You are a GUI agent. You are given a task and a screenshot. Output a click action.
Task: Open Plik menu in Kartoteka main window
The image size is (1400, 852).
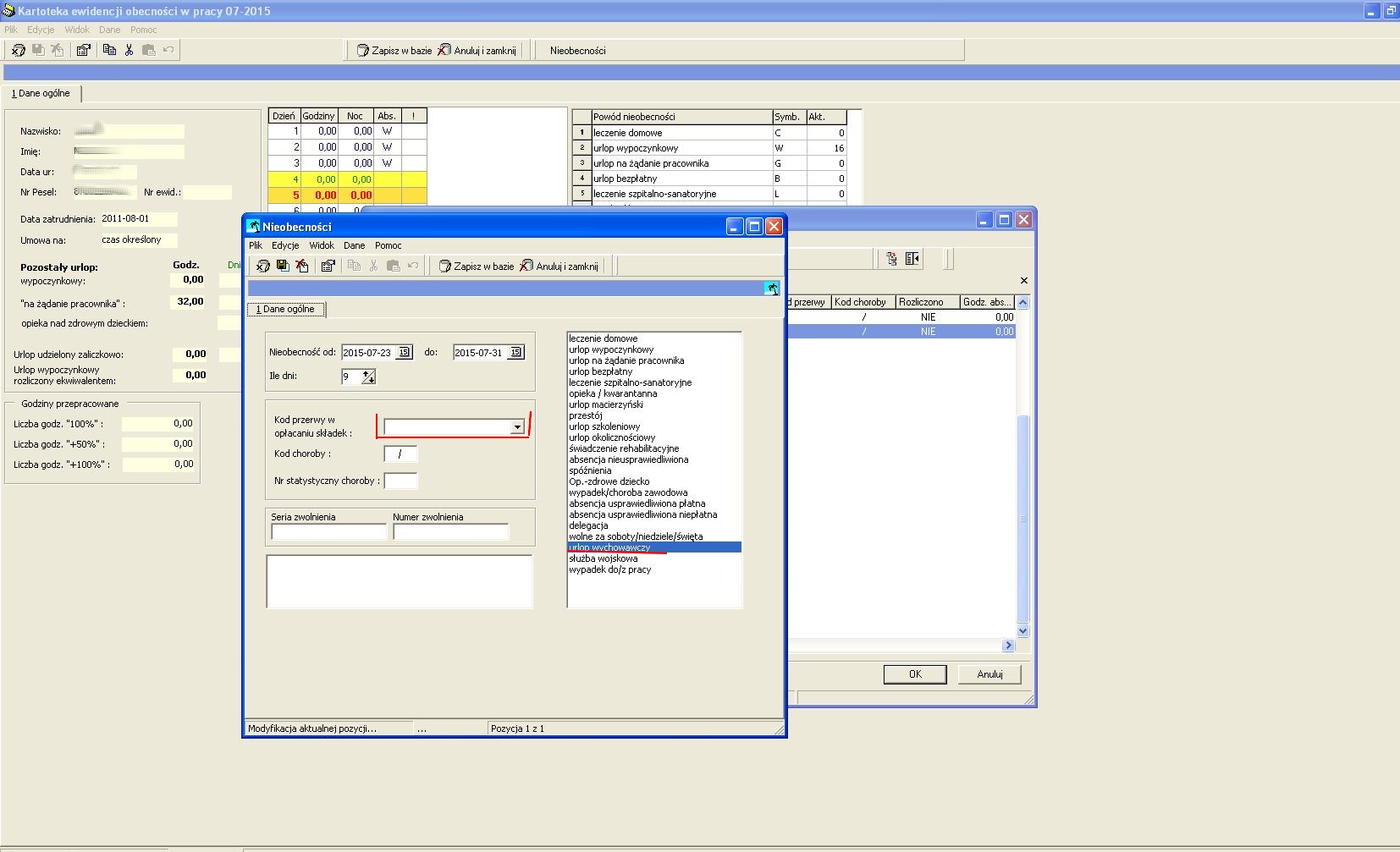point(11,30)
